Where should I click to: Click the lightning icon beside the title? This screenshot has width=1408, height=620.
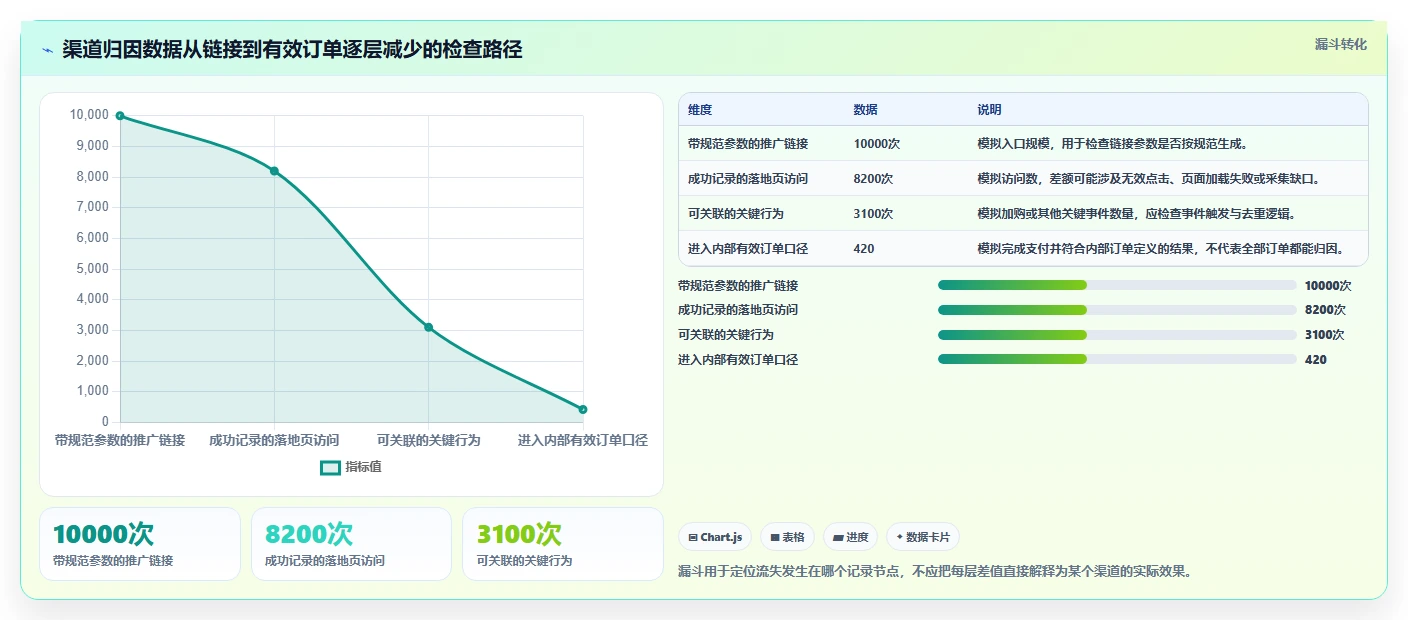click(47, 50)
